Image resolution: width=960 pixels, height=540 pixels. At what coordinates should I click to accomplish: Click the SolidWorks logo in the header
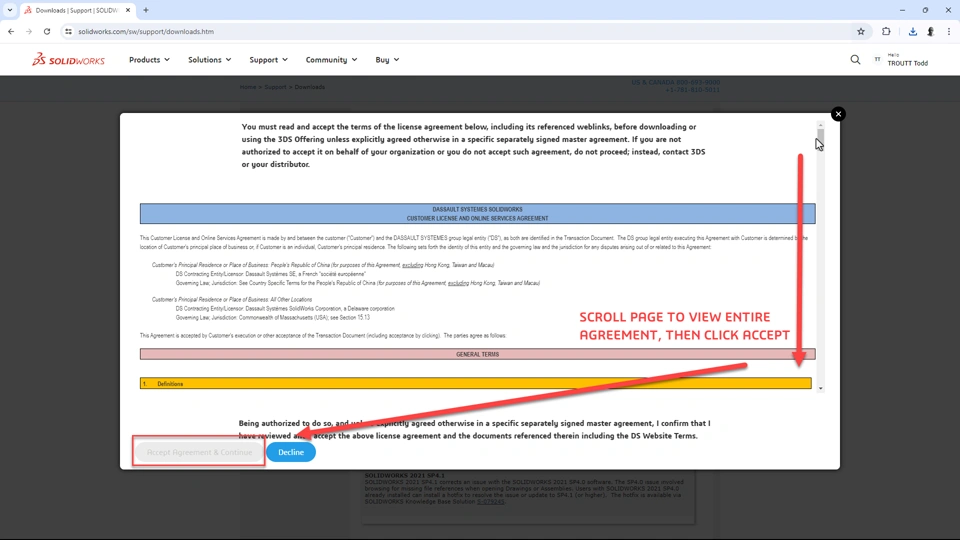click(x=69, y=59)
